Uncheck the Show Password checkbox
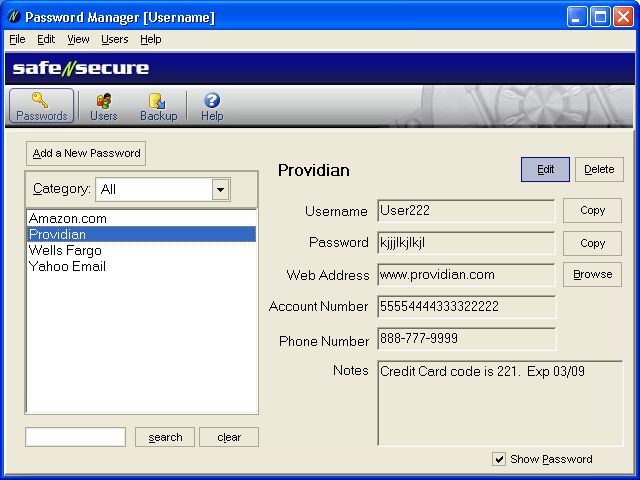Viewport: 640px width, 480px height. 499,459
